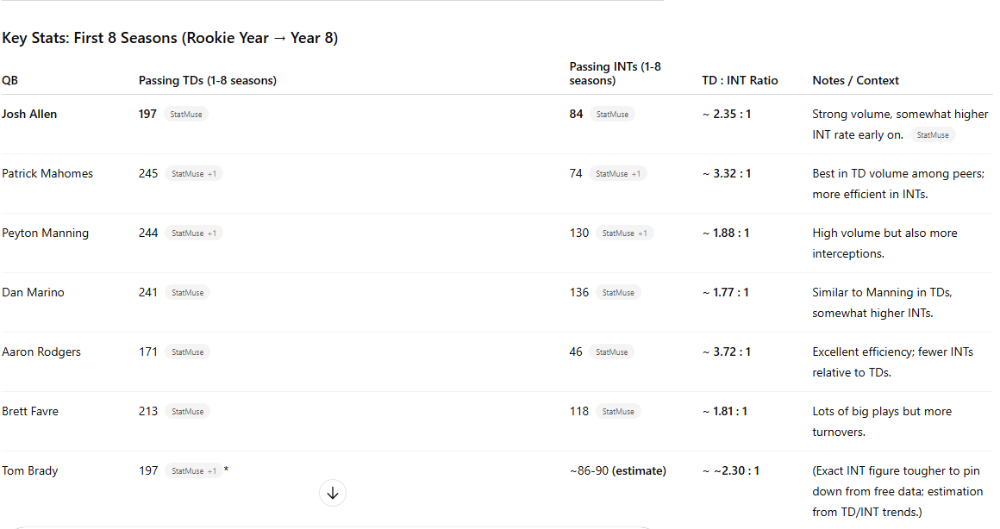
Task: Open StatMuse source for Josh Allen's 84 INTs
Action: (612, 114)
